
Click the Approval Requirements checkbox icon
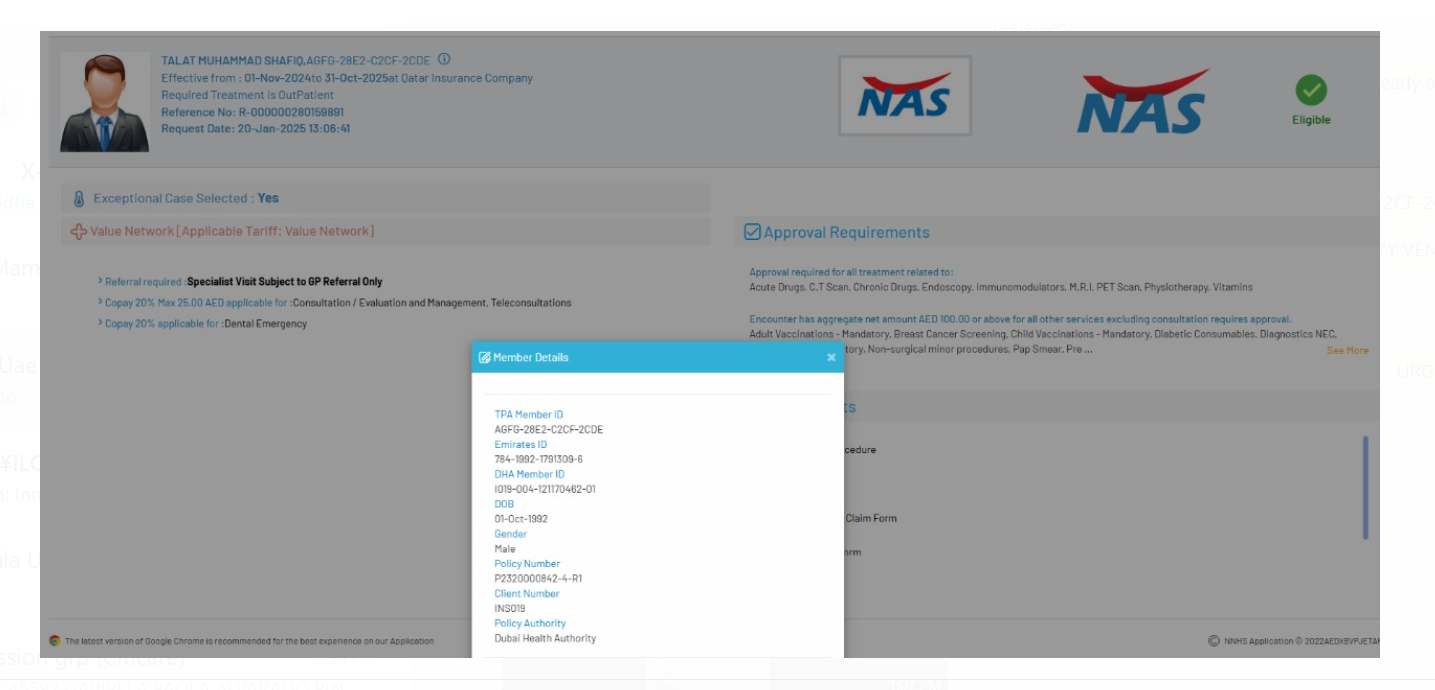pos(752,232)
